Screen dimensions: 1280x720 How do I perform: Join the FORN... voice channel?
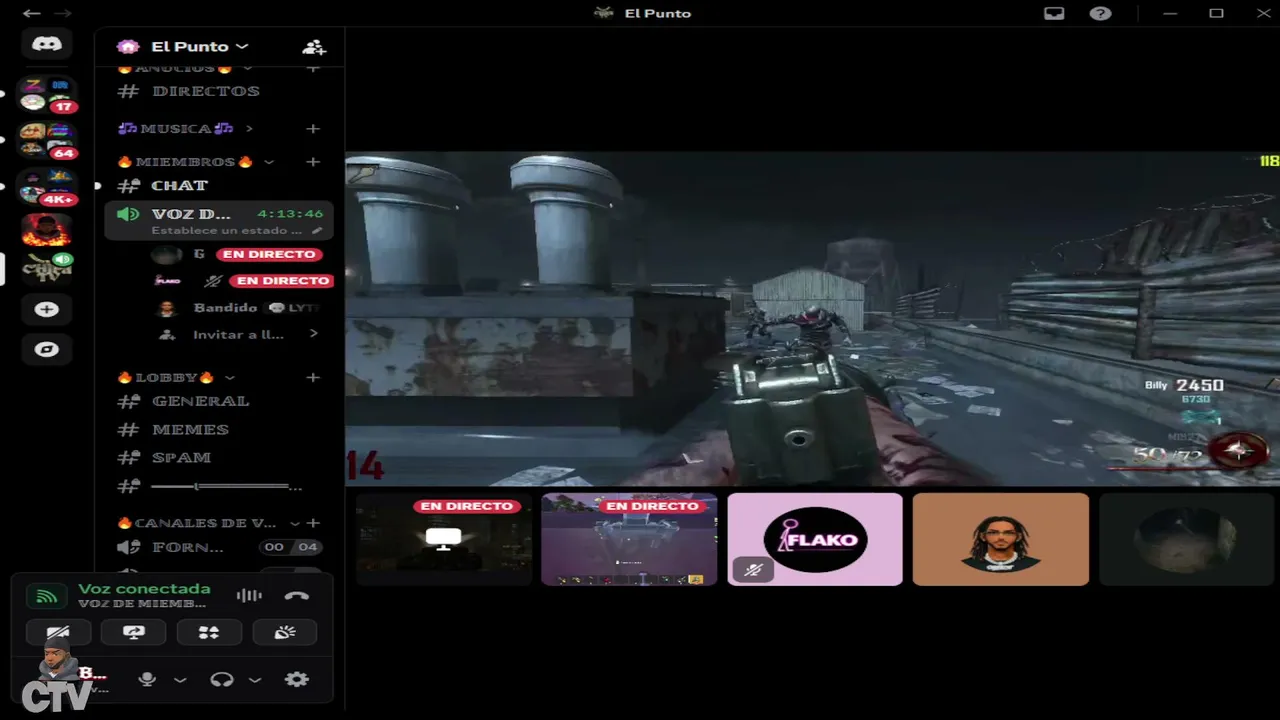pos(219,547)
